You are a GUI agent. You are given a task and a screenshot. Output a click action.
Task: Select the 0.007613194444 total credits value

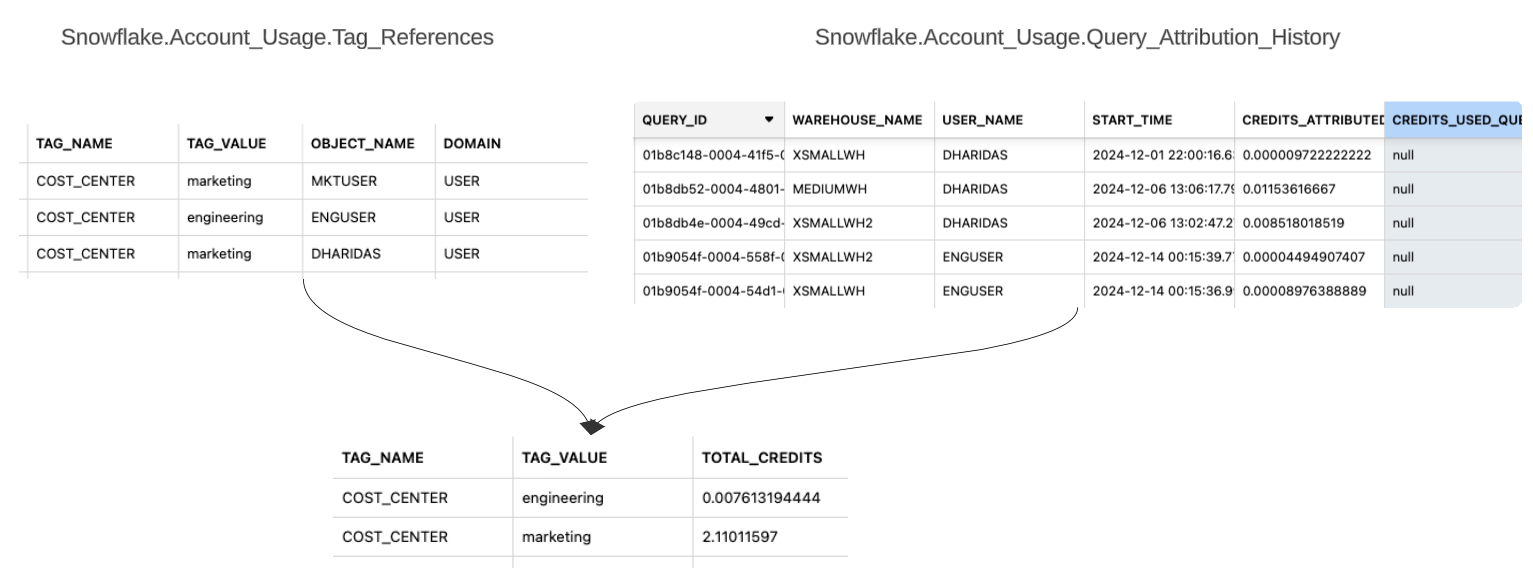coord(761,497)
